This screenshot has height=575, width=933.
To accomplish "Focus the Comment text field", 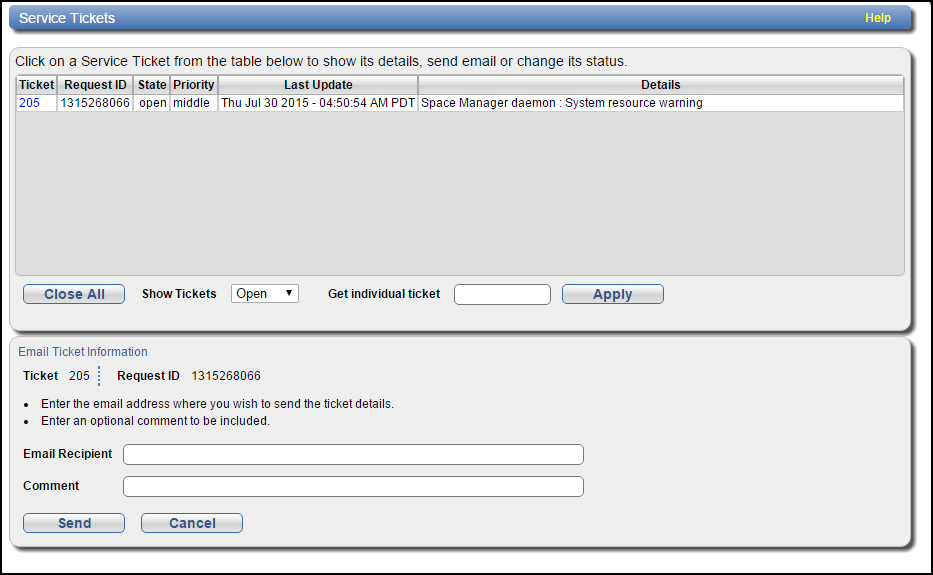I will [x=353, y=486].
